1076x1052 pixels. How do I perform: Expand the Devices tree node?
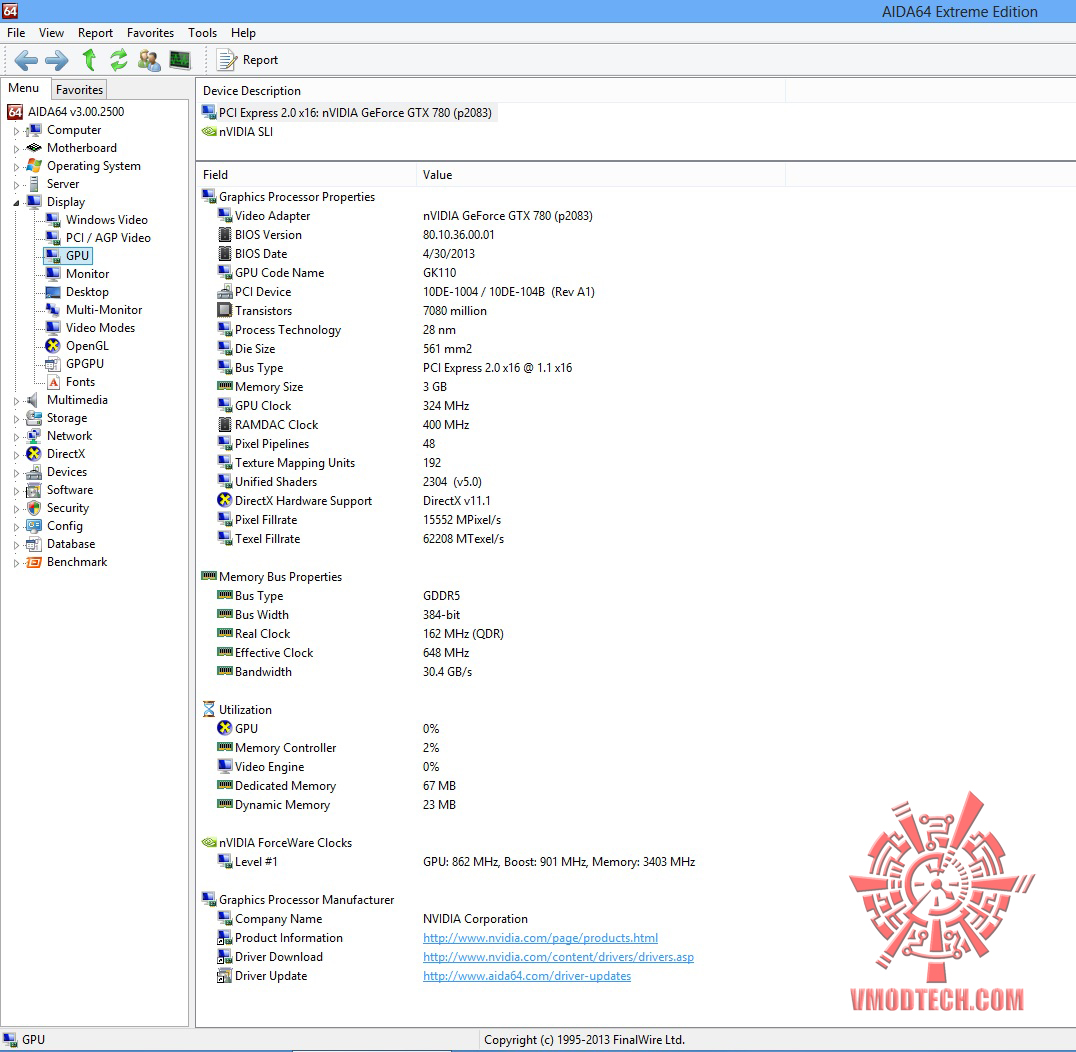point(16,472)
